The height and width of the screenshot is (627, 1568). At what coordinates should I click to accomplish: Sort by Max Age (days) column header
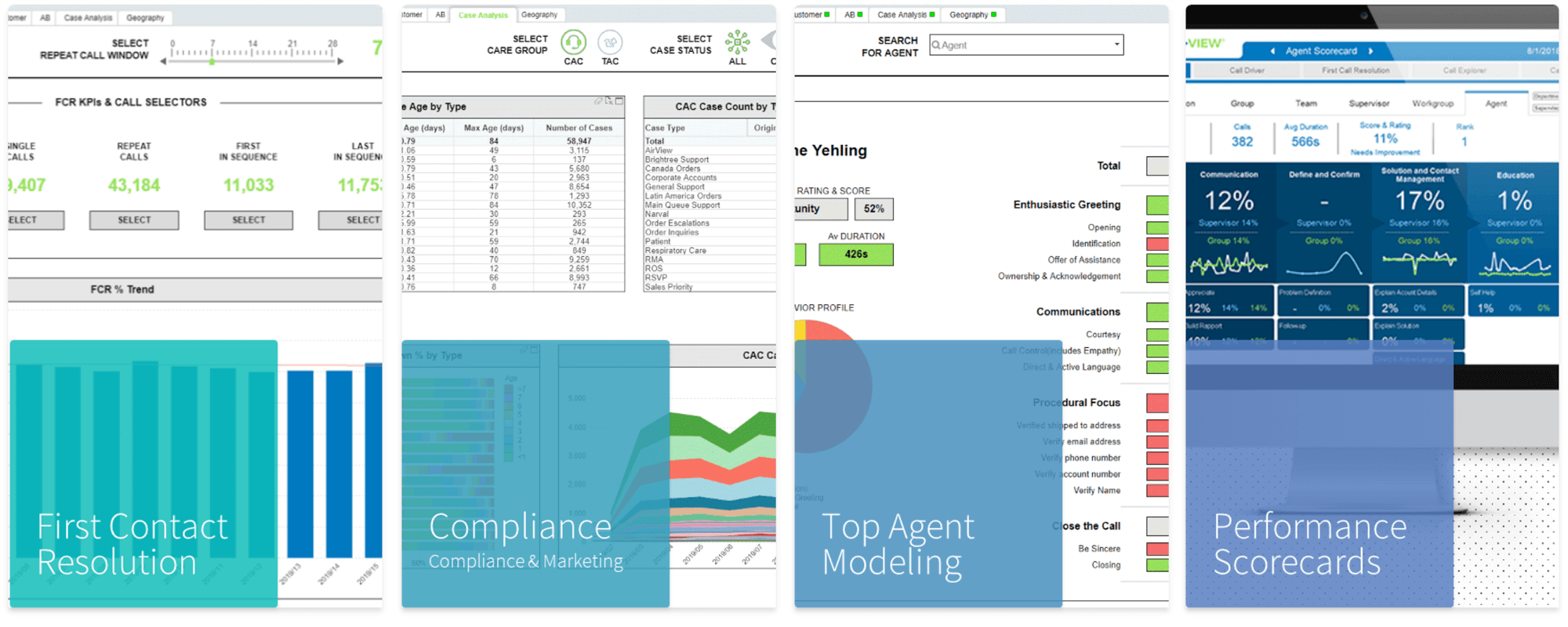(x=494, y=128)
